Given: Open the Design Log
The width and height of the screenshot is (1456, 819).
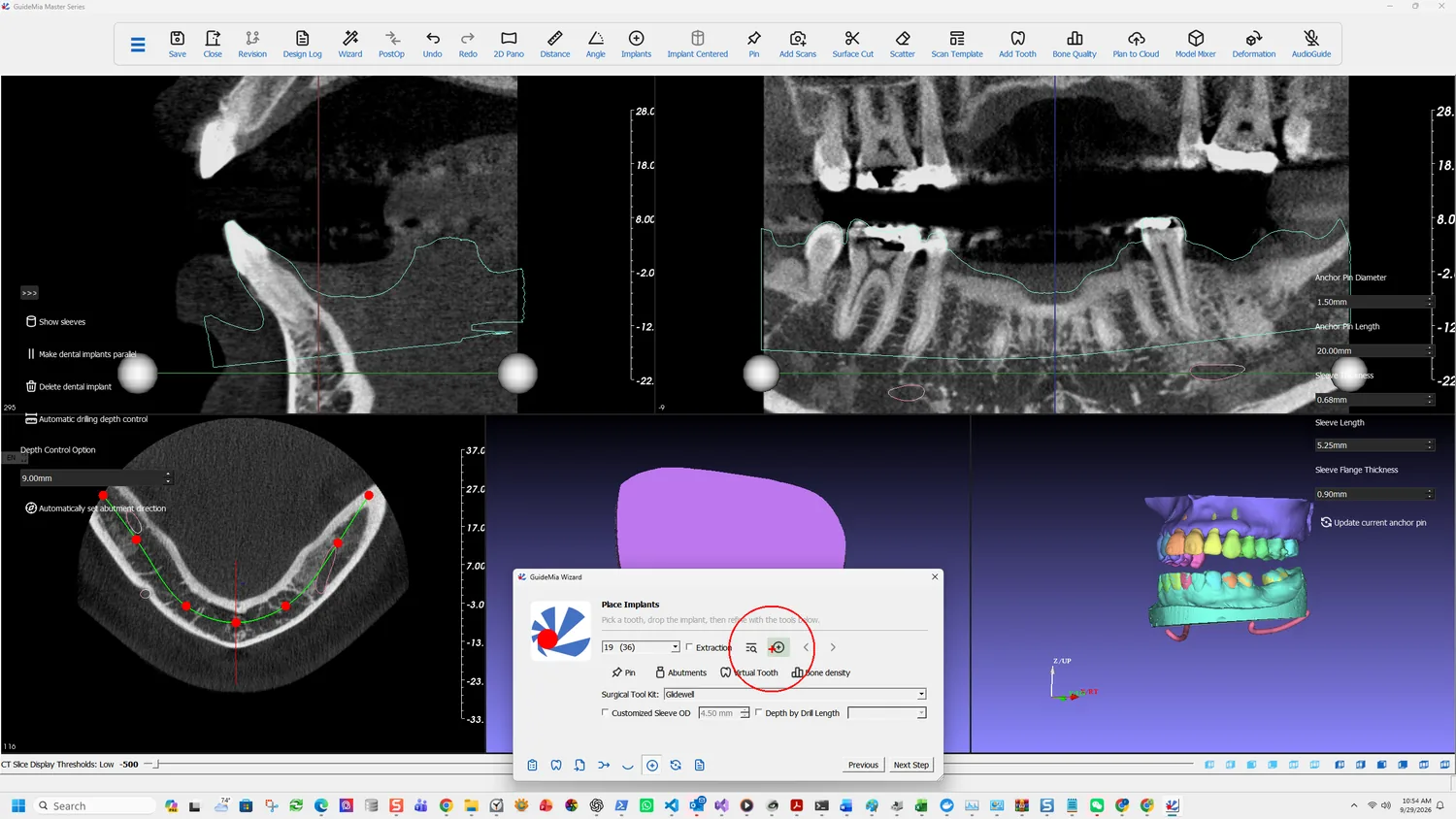Looking at the screenshot, I should click(302, 44).
